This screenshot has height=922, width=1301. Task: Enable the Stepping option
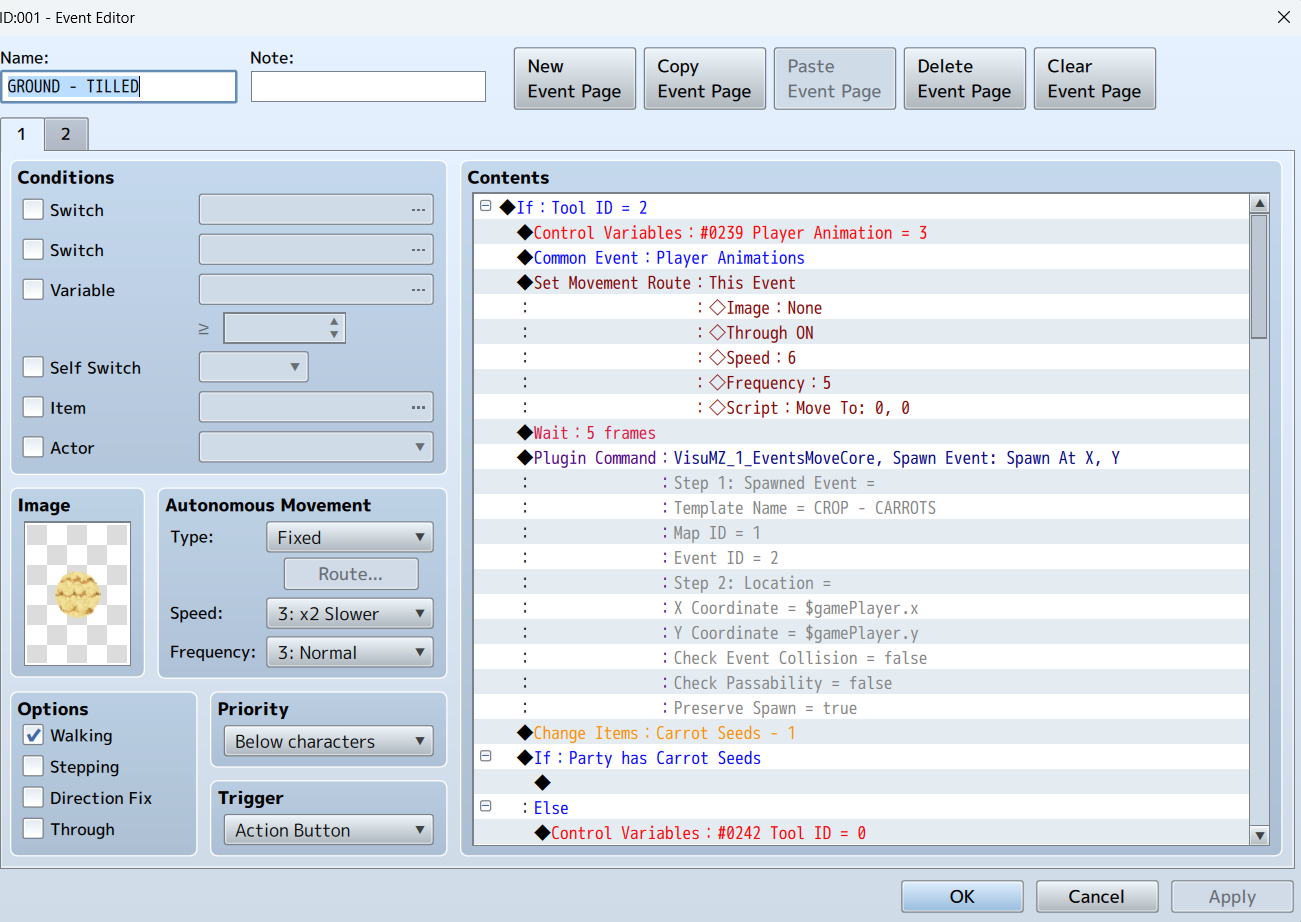(34, 767)
